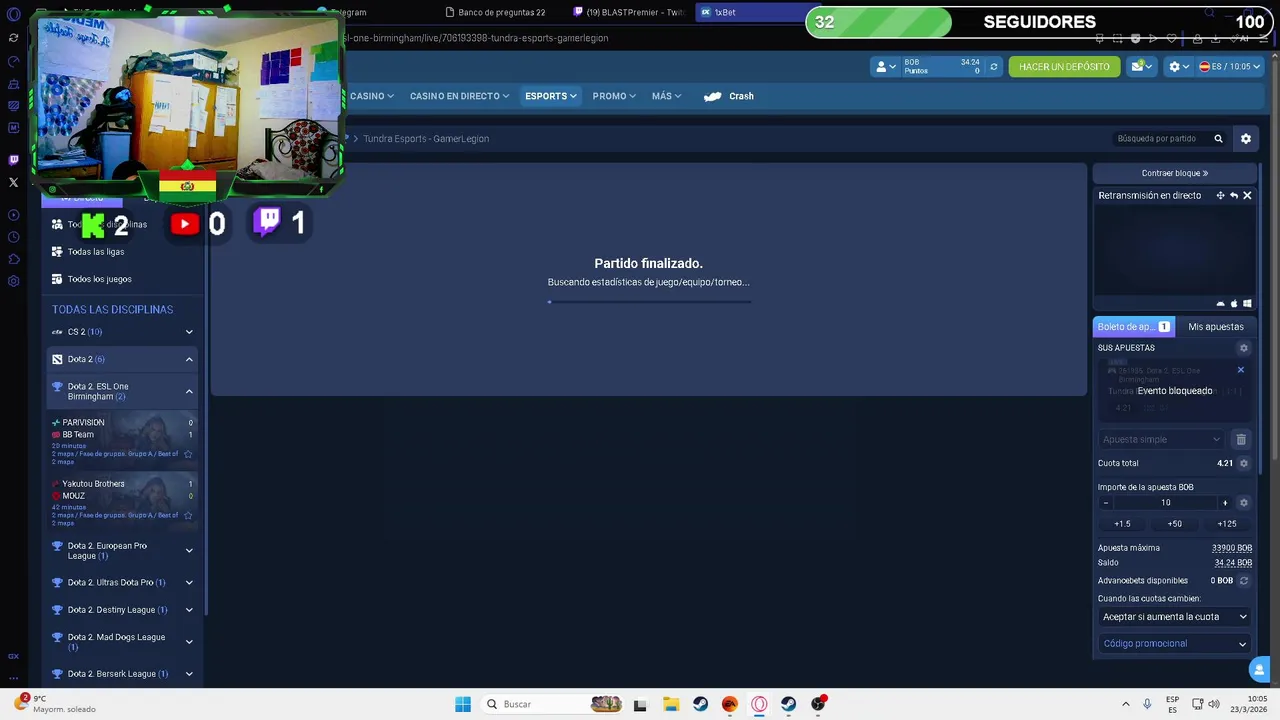Expand the CS 2 discipline
This screenshot has width=1280, height=720.
point(121,332)
